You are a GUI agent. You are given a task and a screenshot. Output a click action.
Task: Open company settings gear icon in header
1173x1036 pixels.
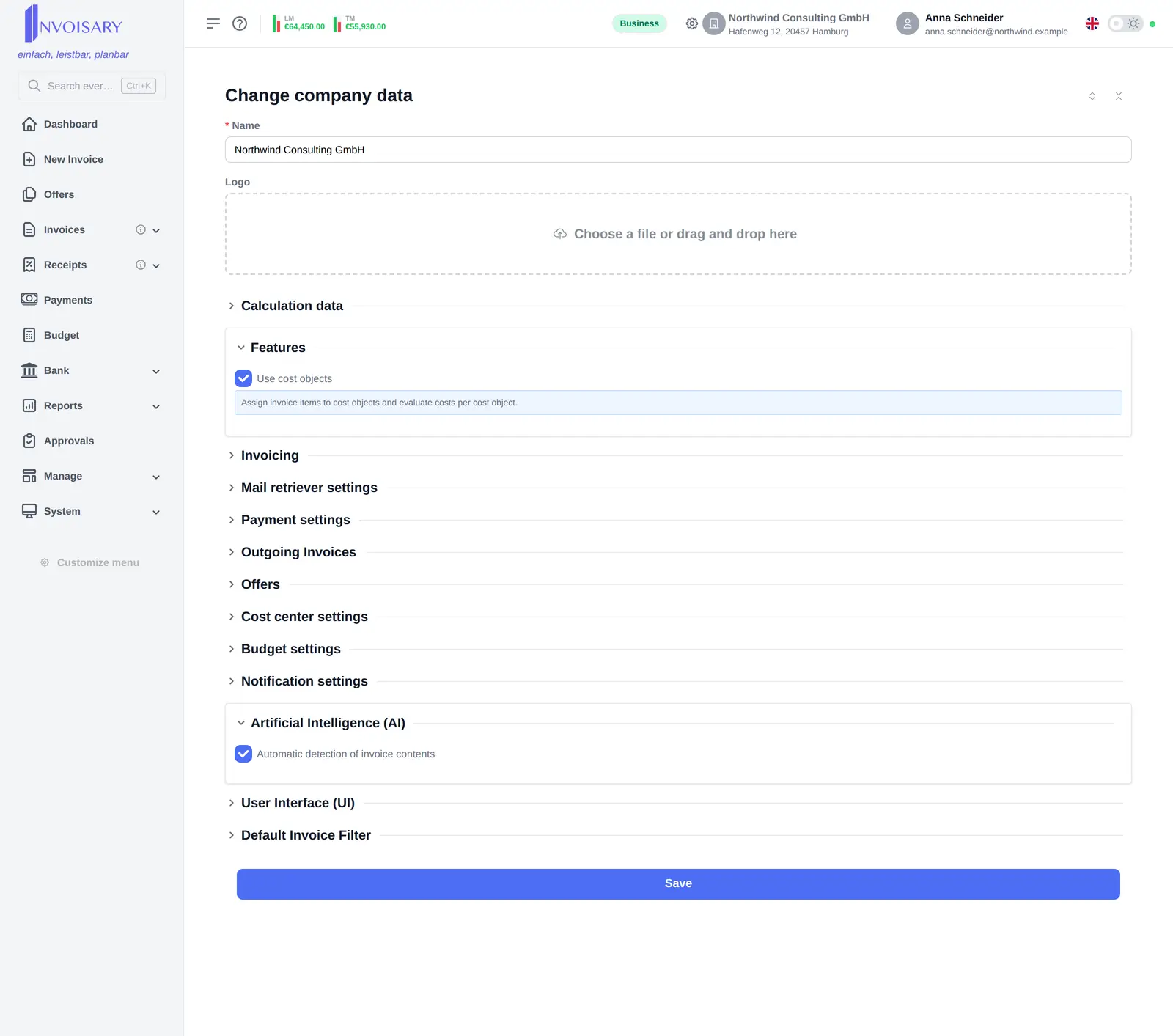coord(692,23)
